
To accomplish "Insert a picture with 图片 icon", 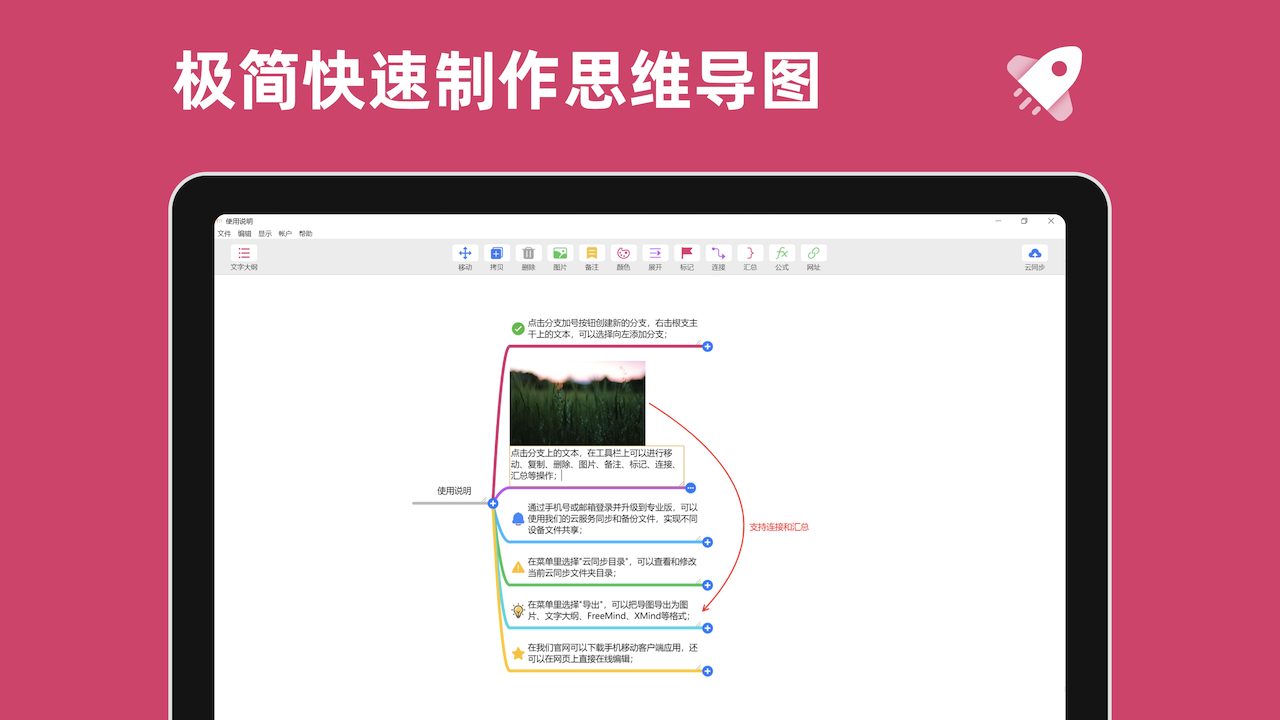I will [560, 254].
